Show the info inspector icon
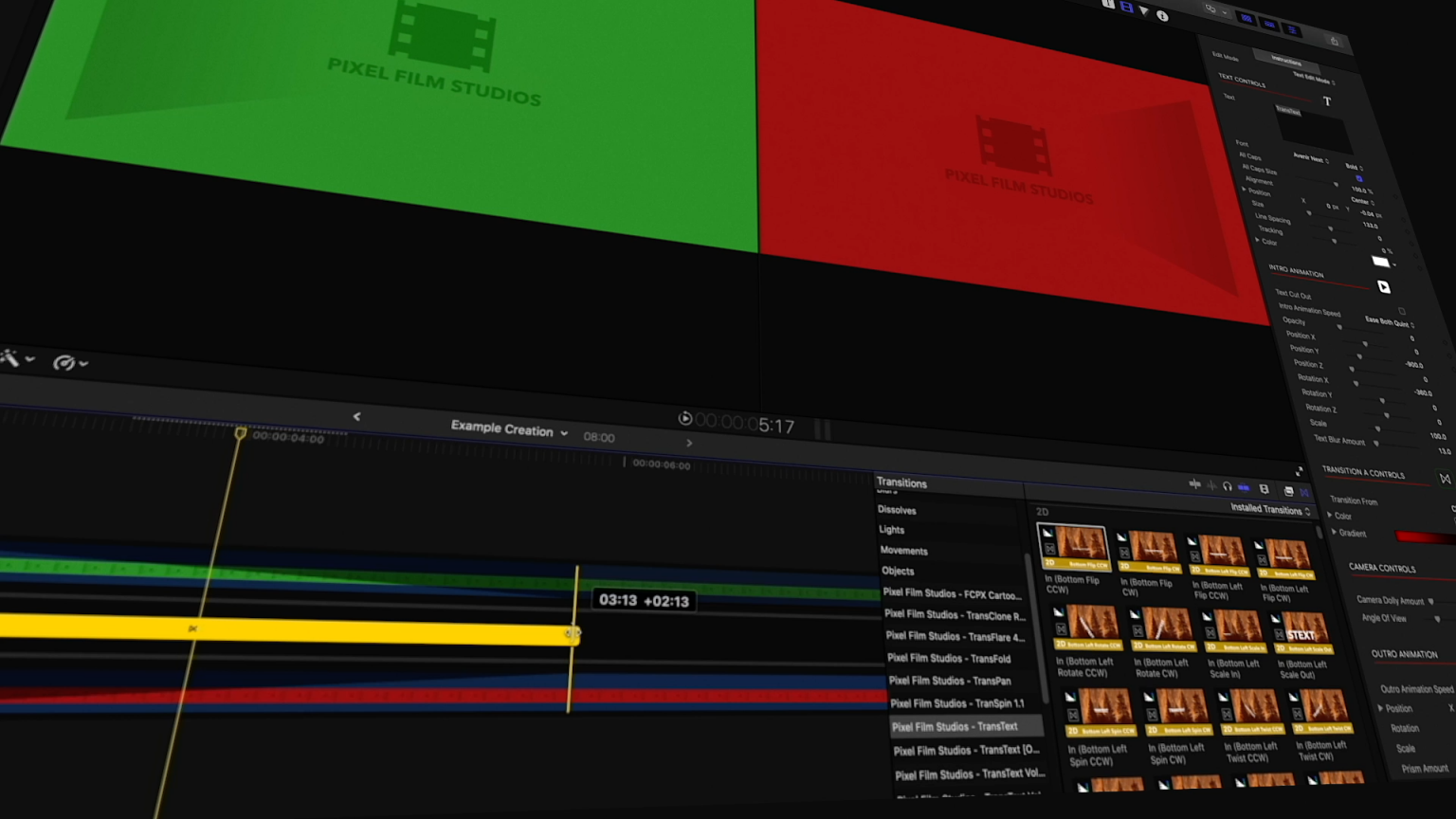 click(x=1163, y=16)
